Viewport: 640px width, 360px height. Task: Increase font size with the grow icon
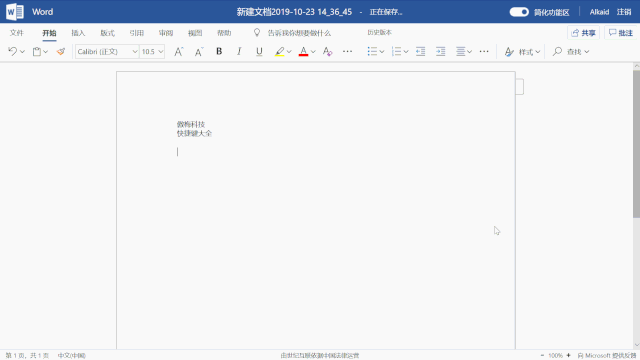click(178, 51)
